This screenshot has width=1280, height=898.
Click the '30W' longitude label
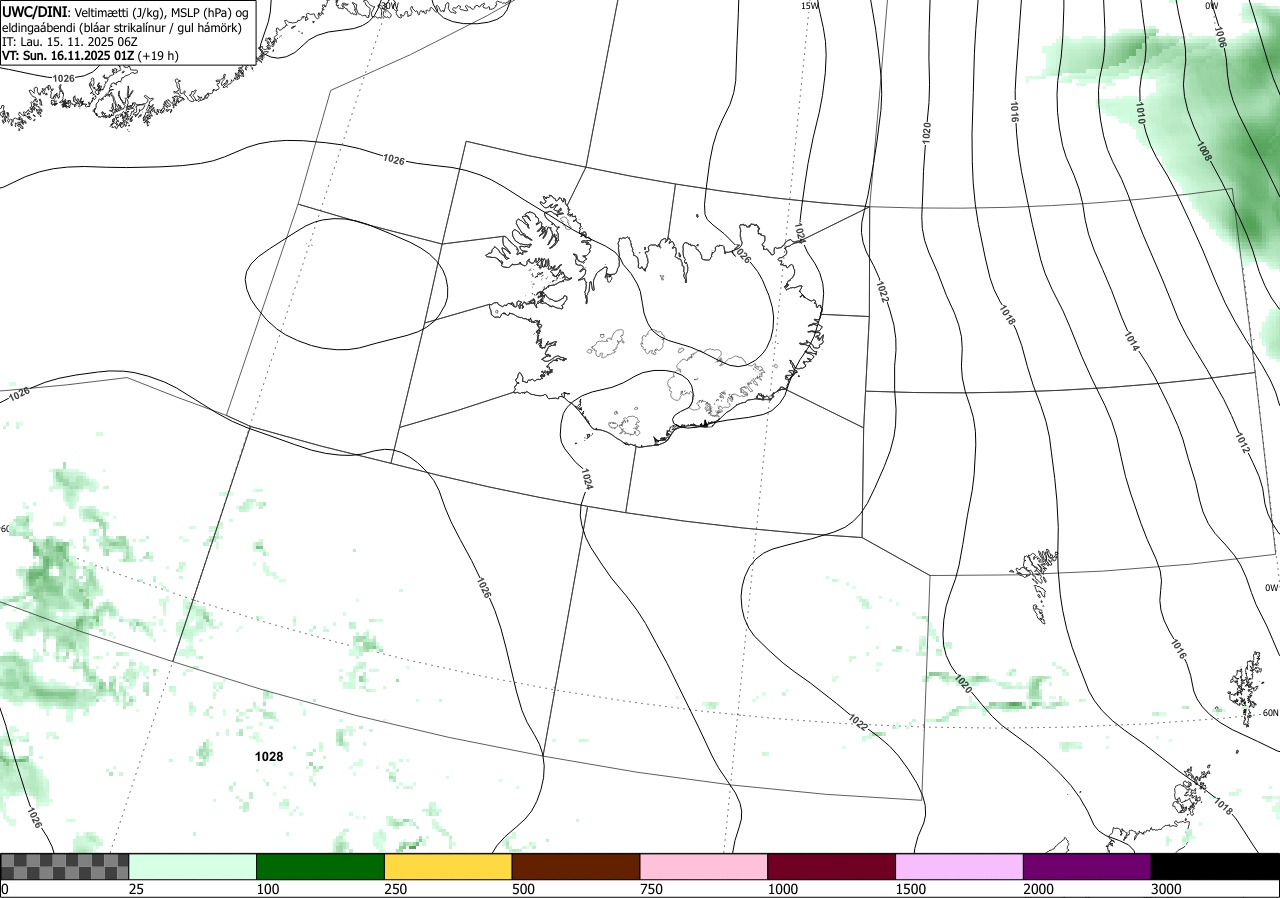pyautogui.click(x=389, y=5)
